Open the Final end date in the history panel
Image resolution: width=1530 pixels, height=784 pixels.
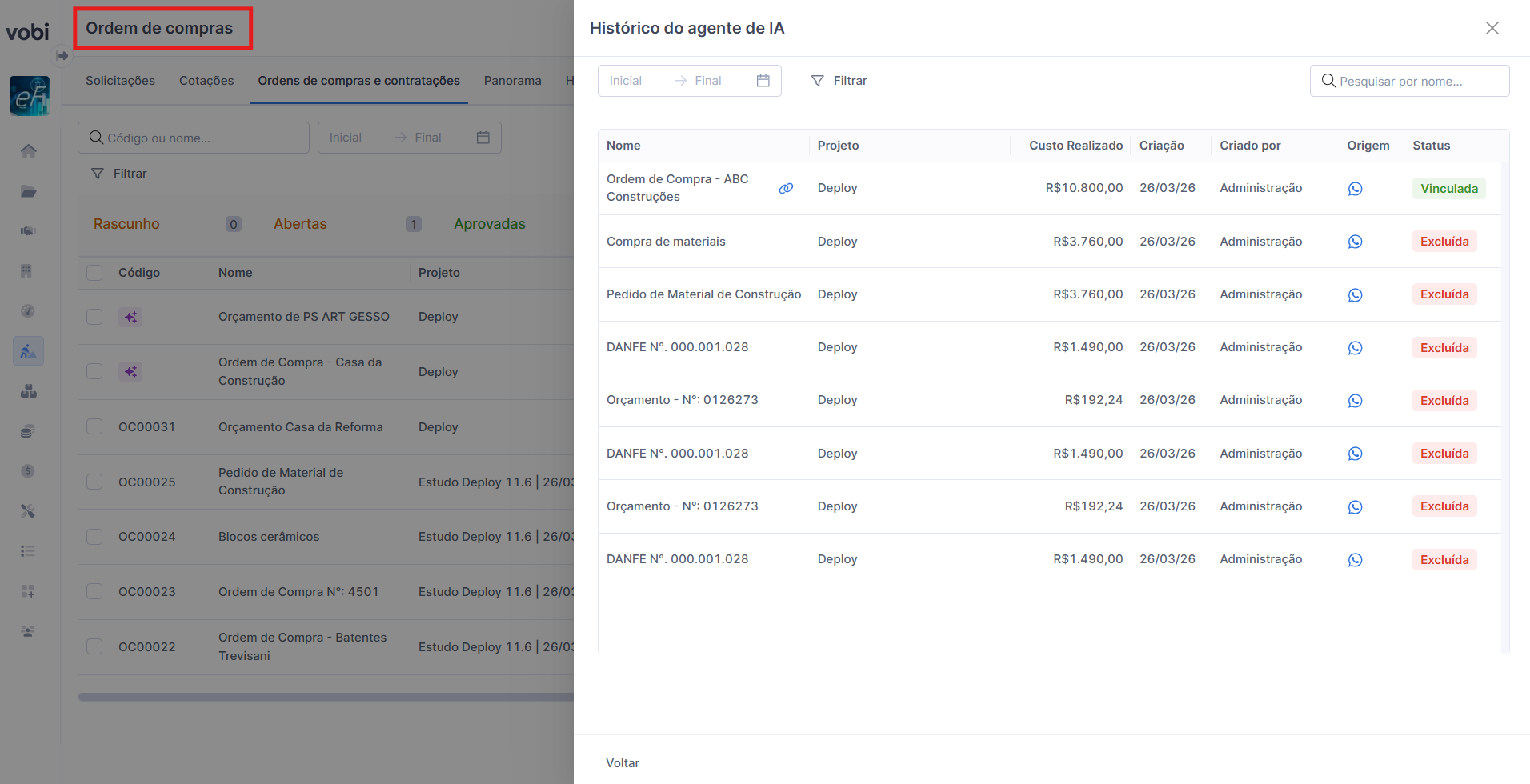coord(708,81)
